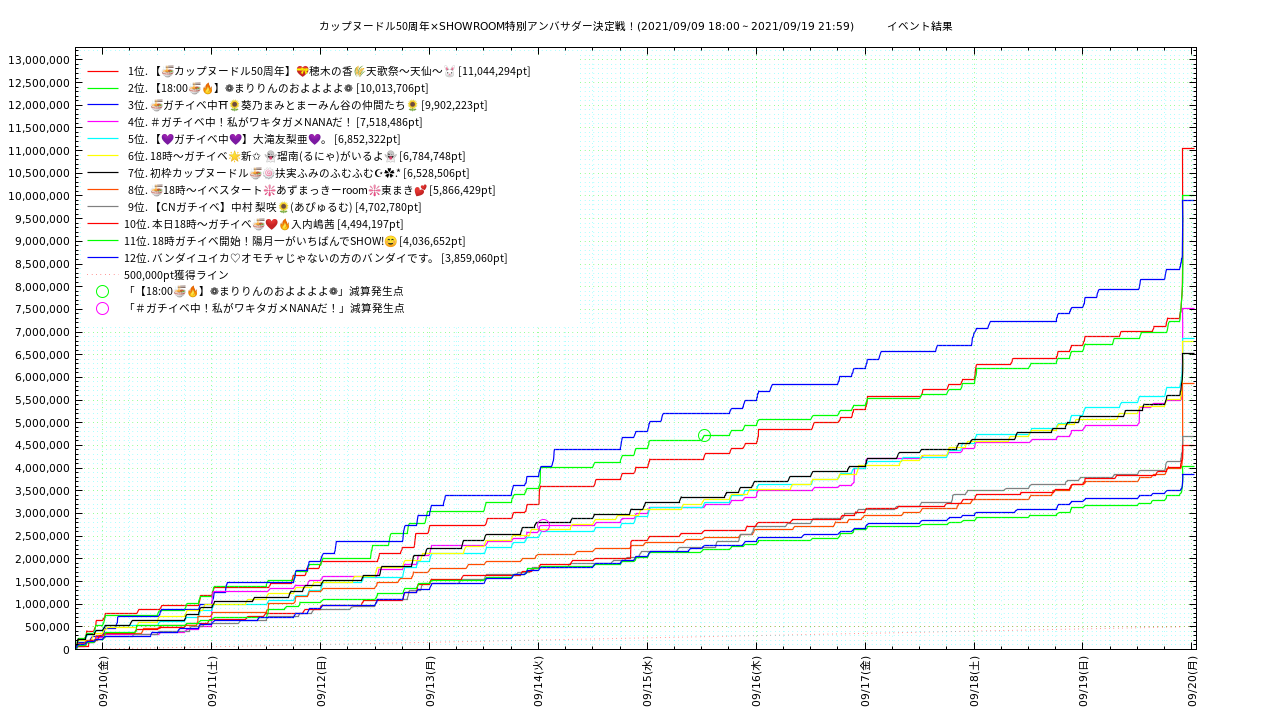Click y-axis label 4,000,000
This screenshot has height=720, width=1280.
pos(43,468)
